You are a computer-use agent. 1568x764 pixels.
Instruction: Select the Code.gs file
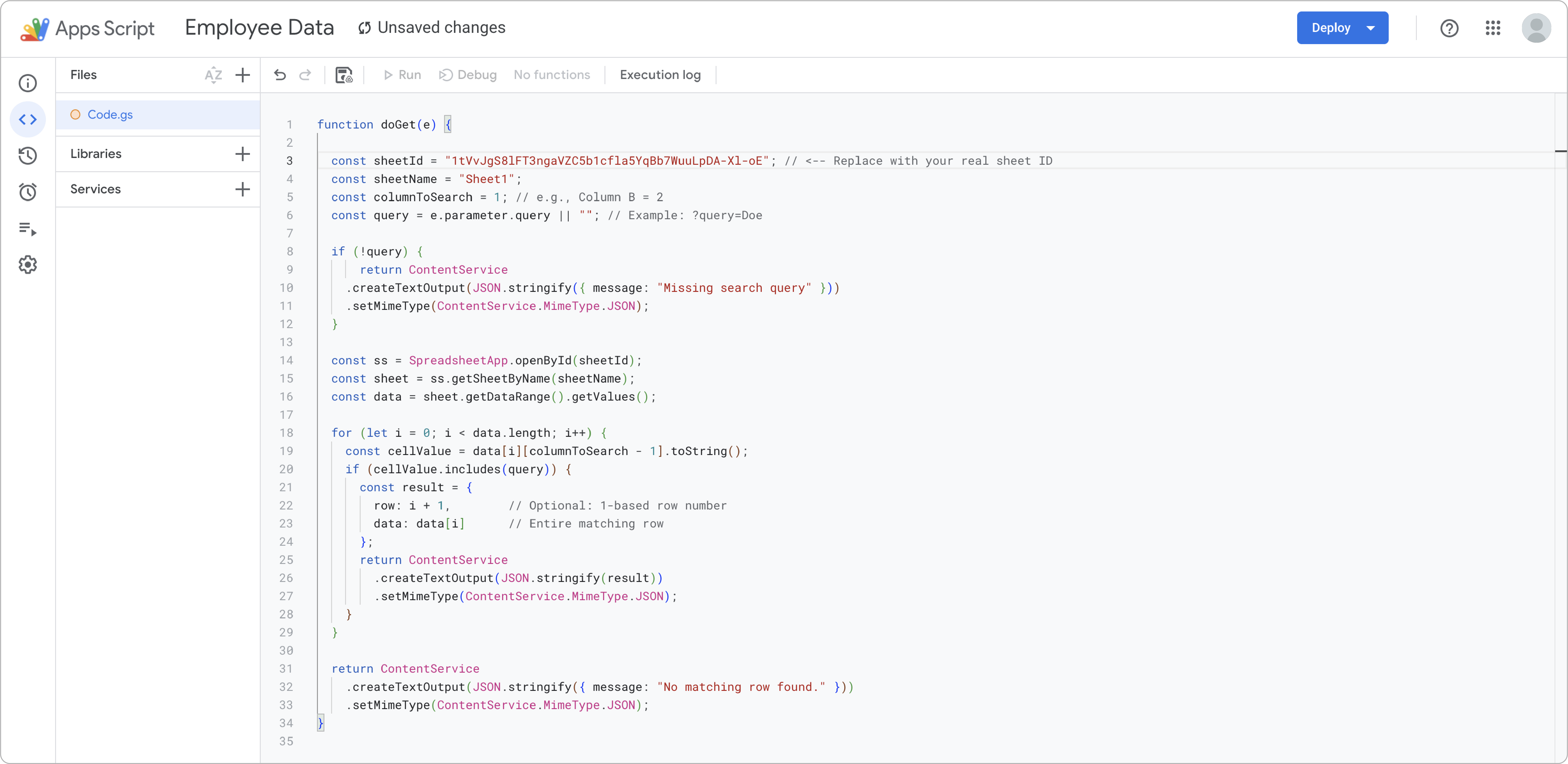[110, 115]
